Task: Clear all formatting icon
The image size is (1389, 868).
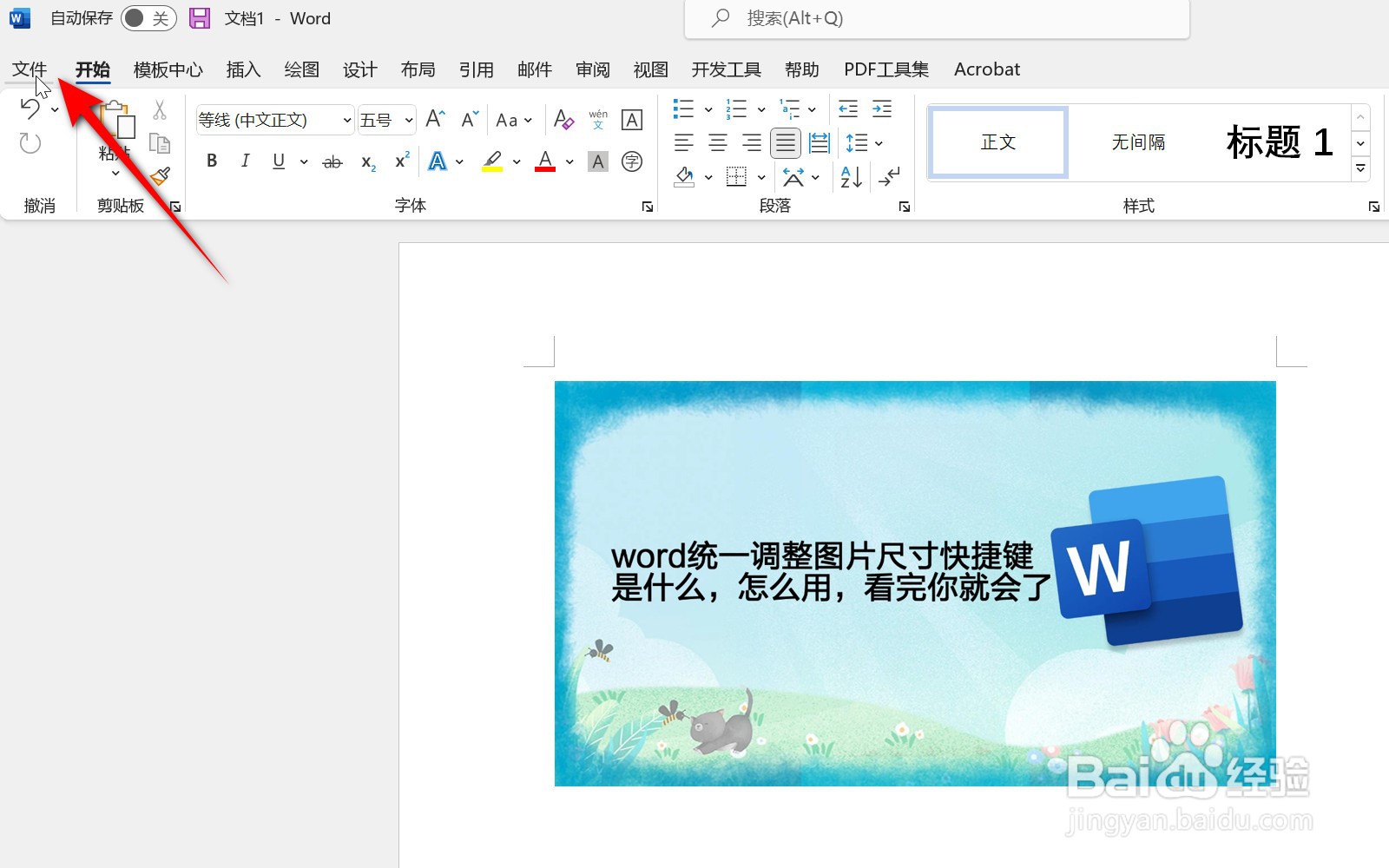Action: tap(564, 120)
